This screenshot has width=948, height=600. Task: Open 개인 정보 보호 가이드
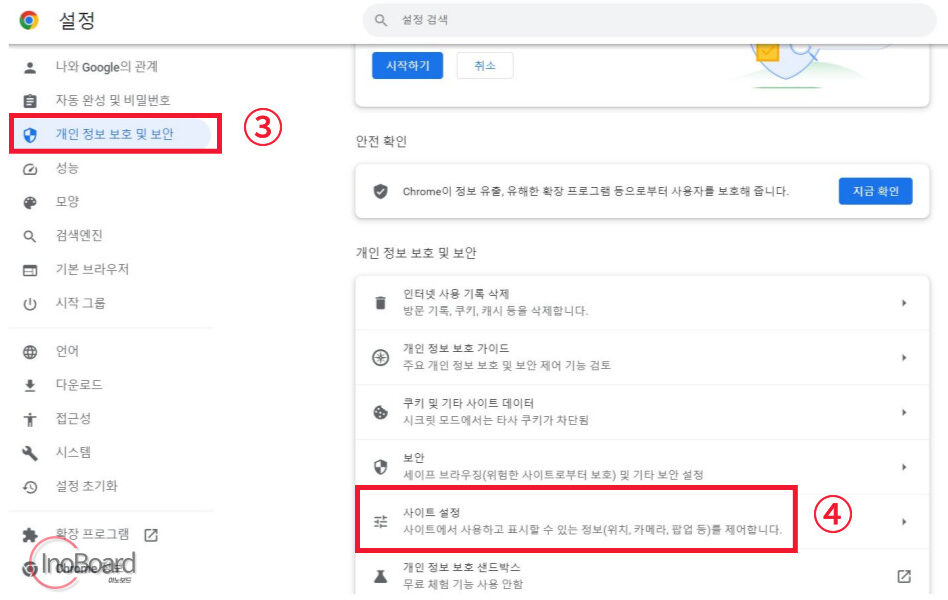[x=642, y=357]
